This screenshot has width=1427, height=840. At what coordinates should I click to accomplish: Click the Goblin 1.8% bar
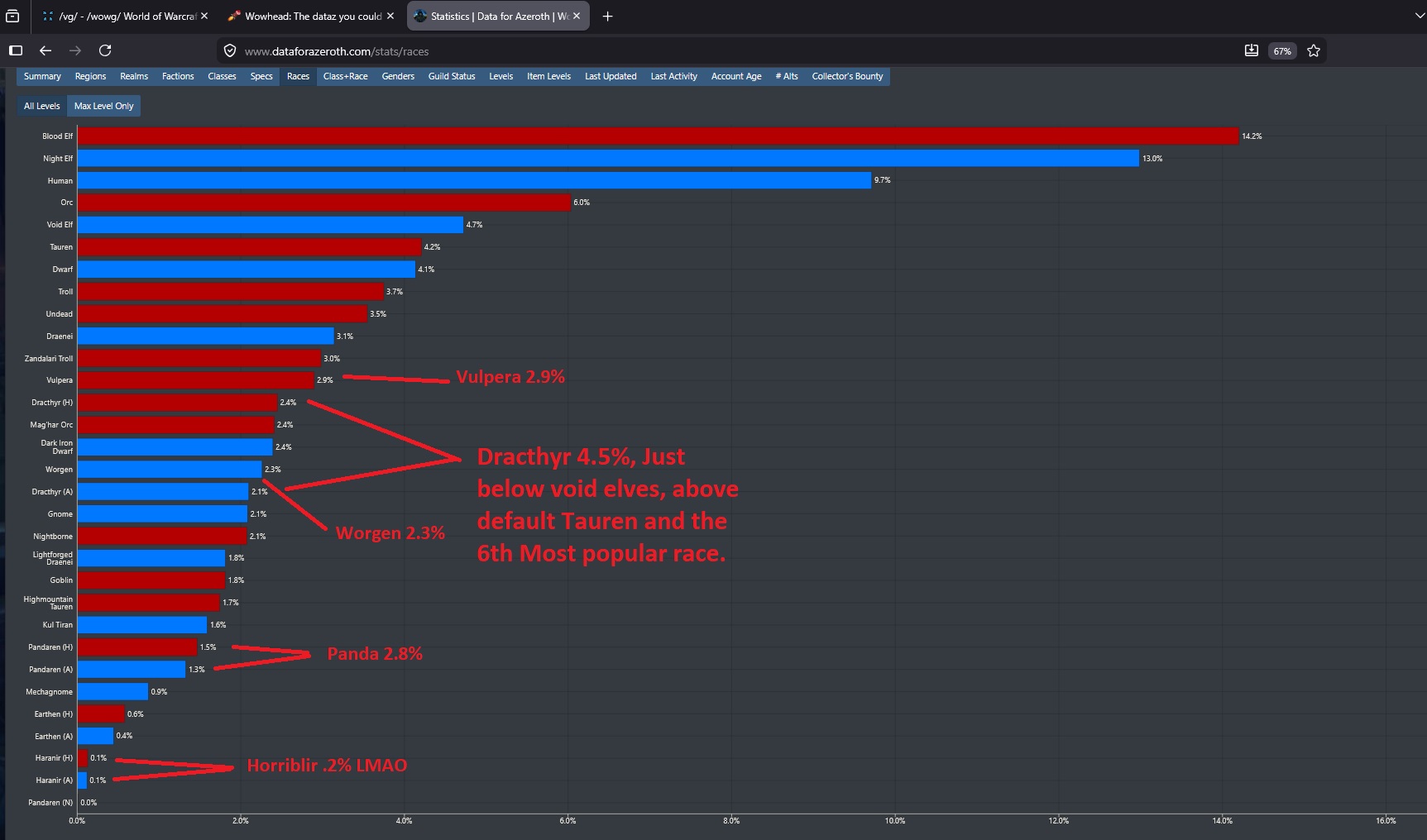pos(151,580)
